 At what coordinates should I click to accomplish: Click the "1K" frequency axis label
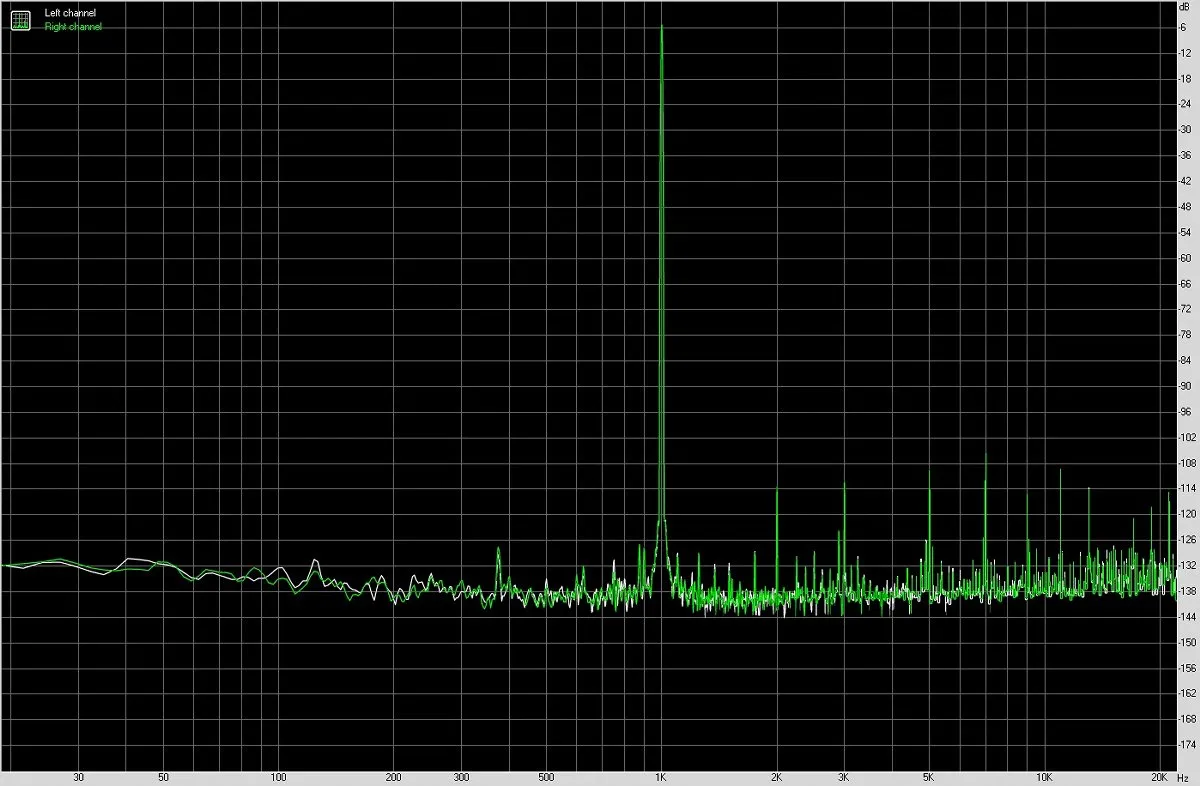[661, 777]
